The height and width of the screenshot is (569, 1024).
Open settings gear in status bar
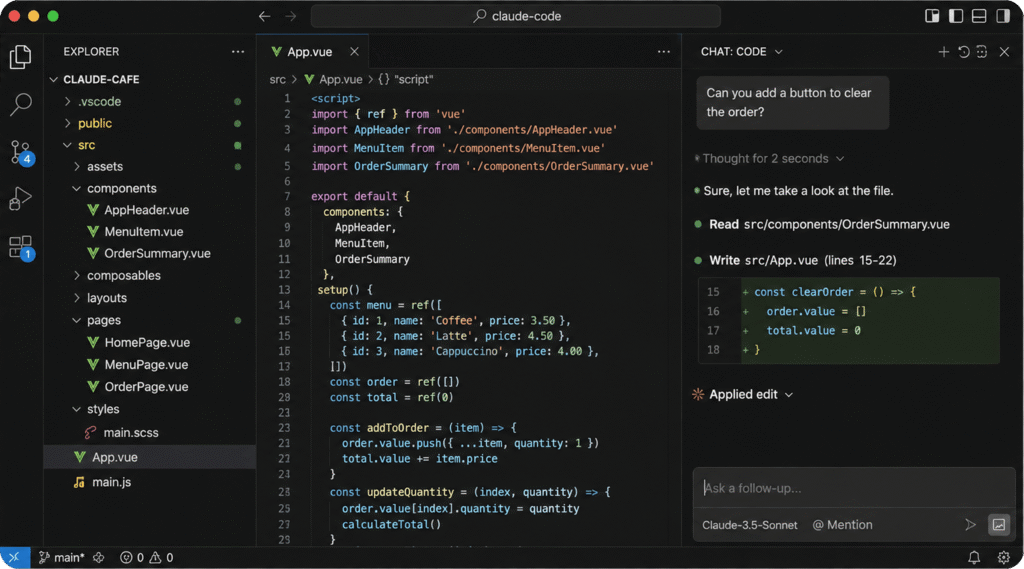click(x=1004, y=557)
